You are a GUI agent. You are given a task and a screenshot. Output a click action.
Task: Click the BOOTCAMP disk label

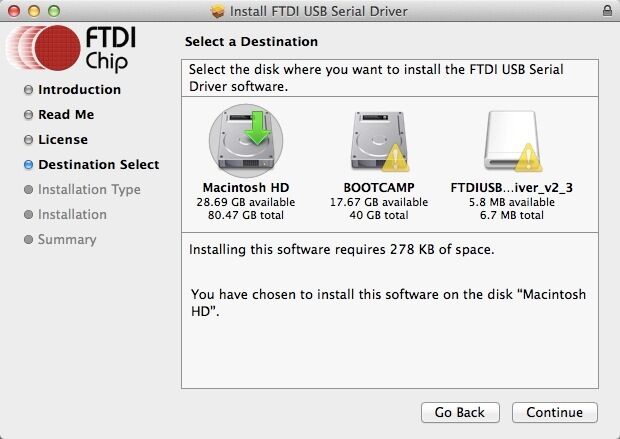tap(378, 187)
